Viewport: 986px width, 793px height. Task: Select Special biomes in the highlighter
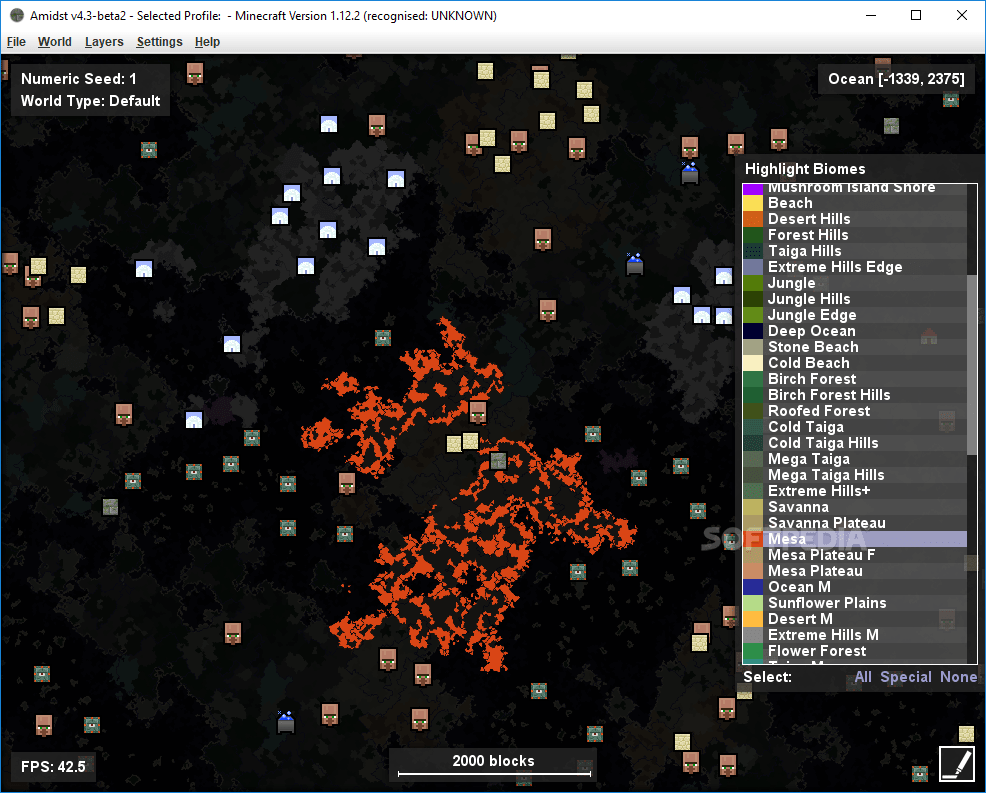tap(906, 677)
